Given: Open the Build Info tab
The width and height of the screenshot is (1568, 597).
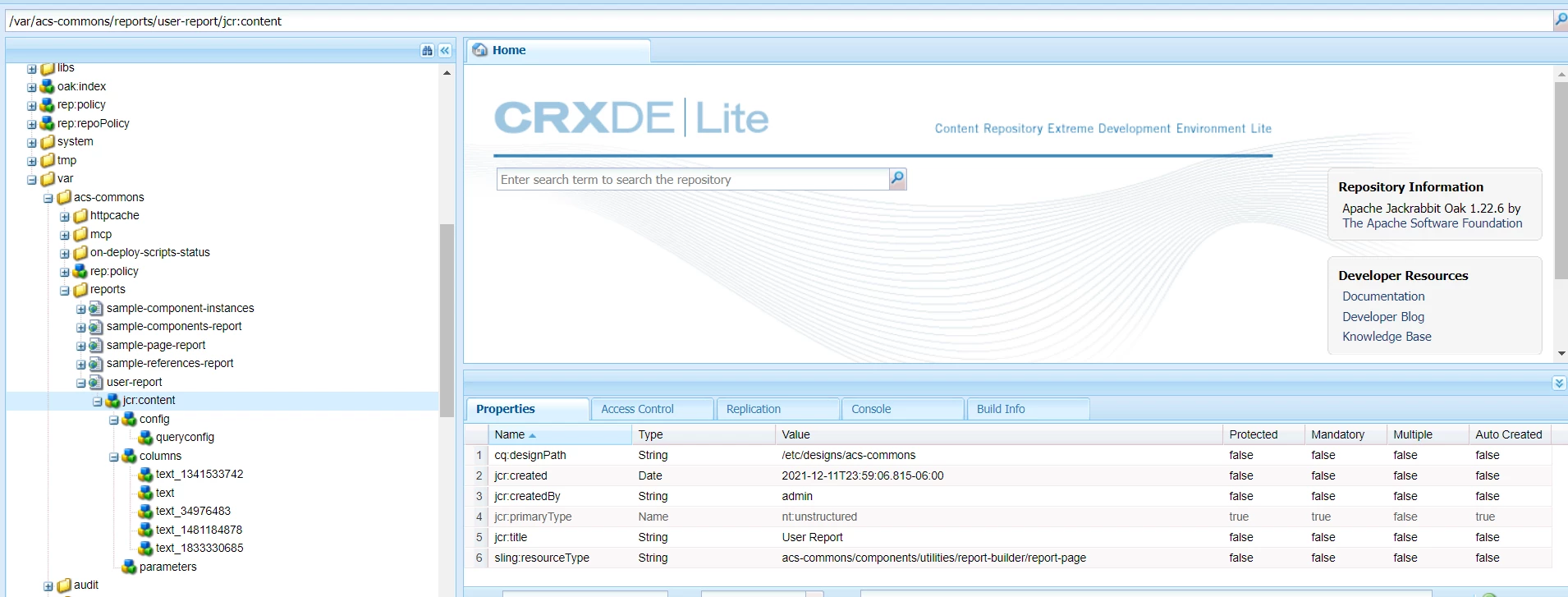Looking at the screenshot, I should 1029,409.
